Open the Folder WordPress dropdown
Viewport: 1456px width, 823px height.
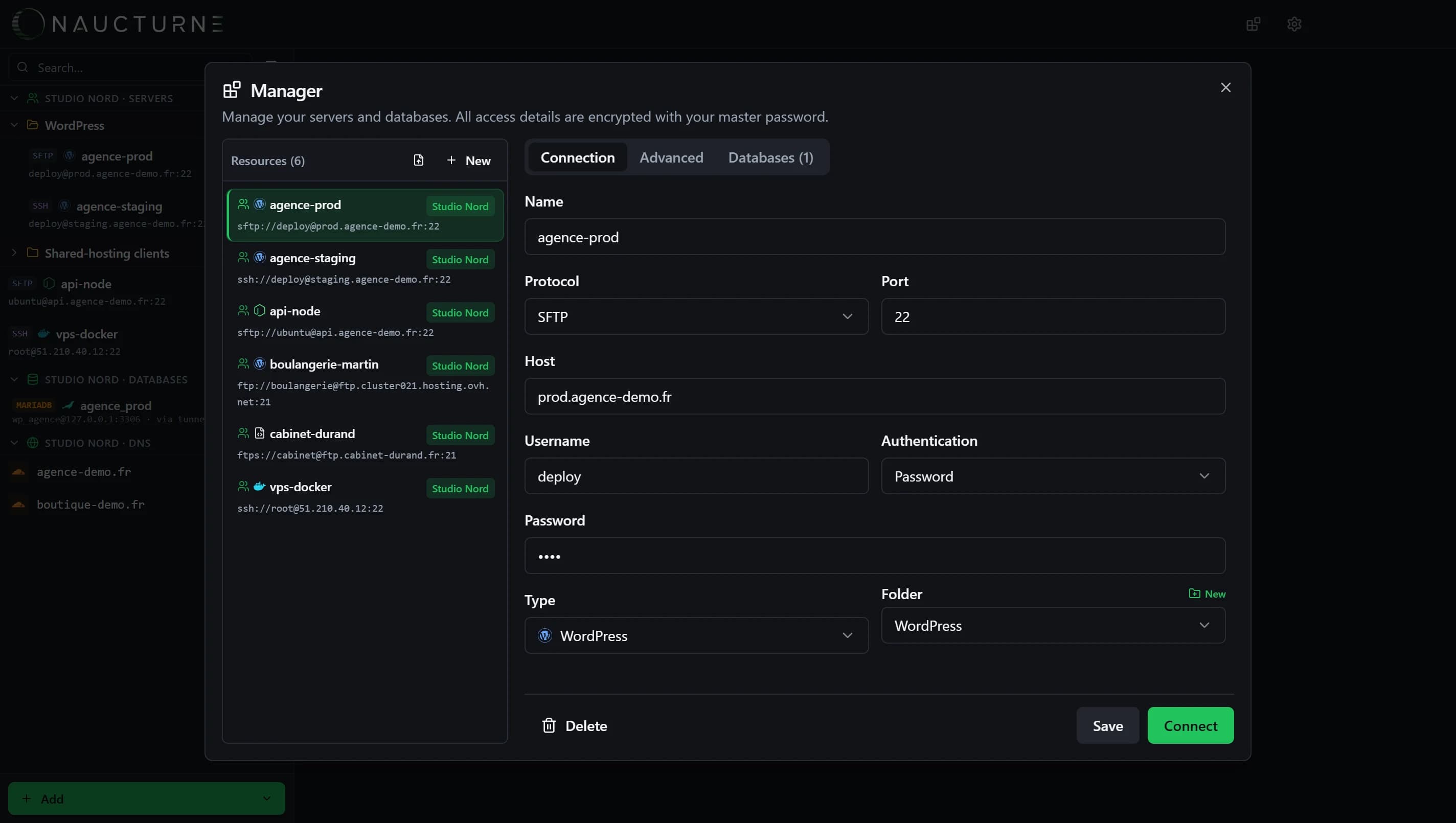pos(1053,625)
